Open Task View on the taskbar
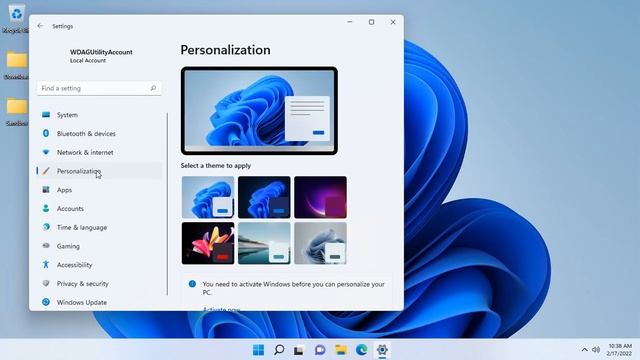640x360 pixels. pos(299,350)
